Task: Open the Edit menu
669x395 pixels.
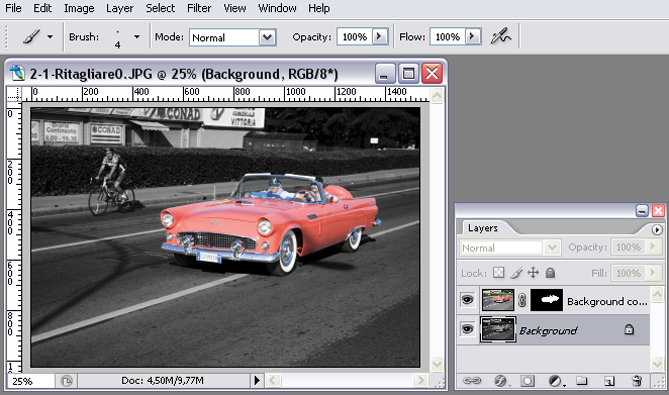Action: coord(42,8)
